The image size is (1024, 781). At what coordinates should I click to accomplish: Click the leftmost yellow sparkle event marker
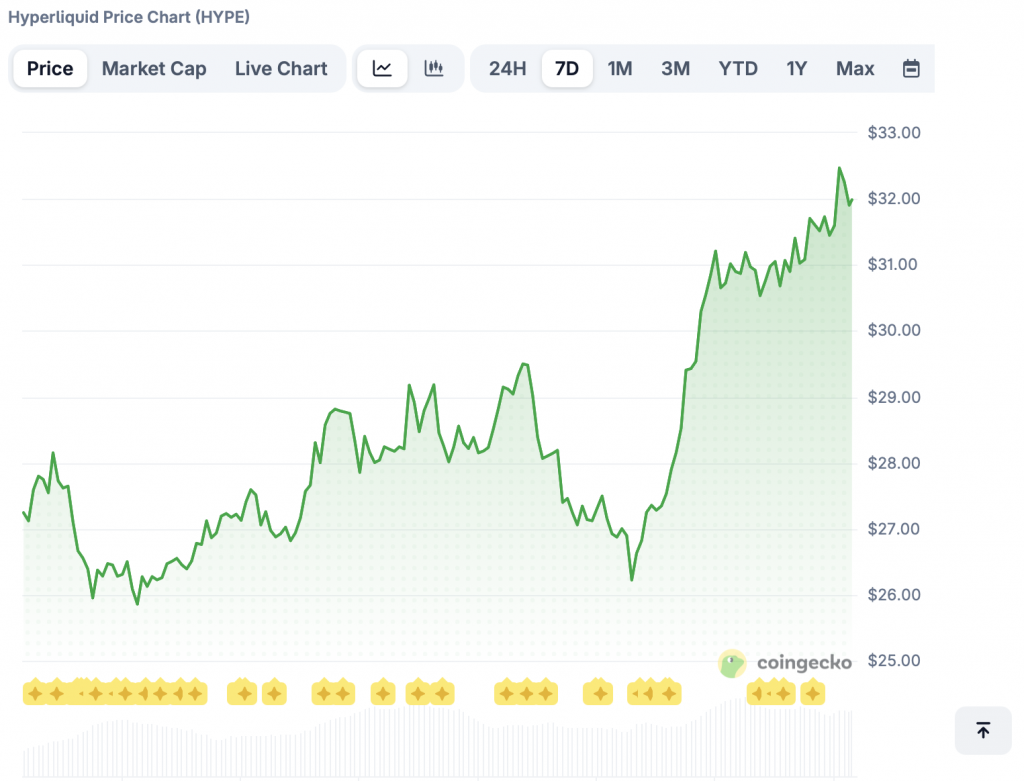tap(35, 692)
